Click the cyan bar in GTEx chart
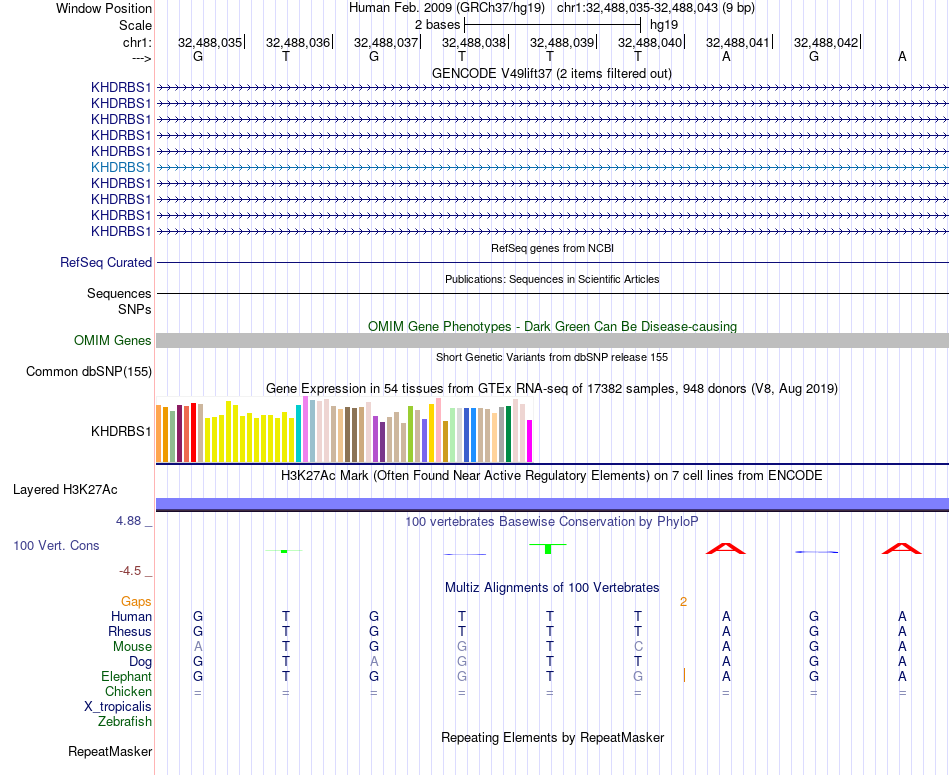Viewport: 950px width, 775px height. coord(298,434)
